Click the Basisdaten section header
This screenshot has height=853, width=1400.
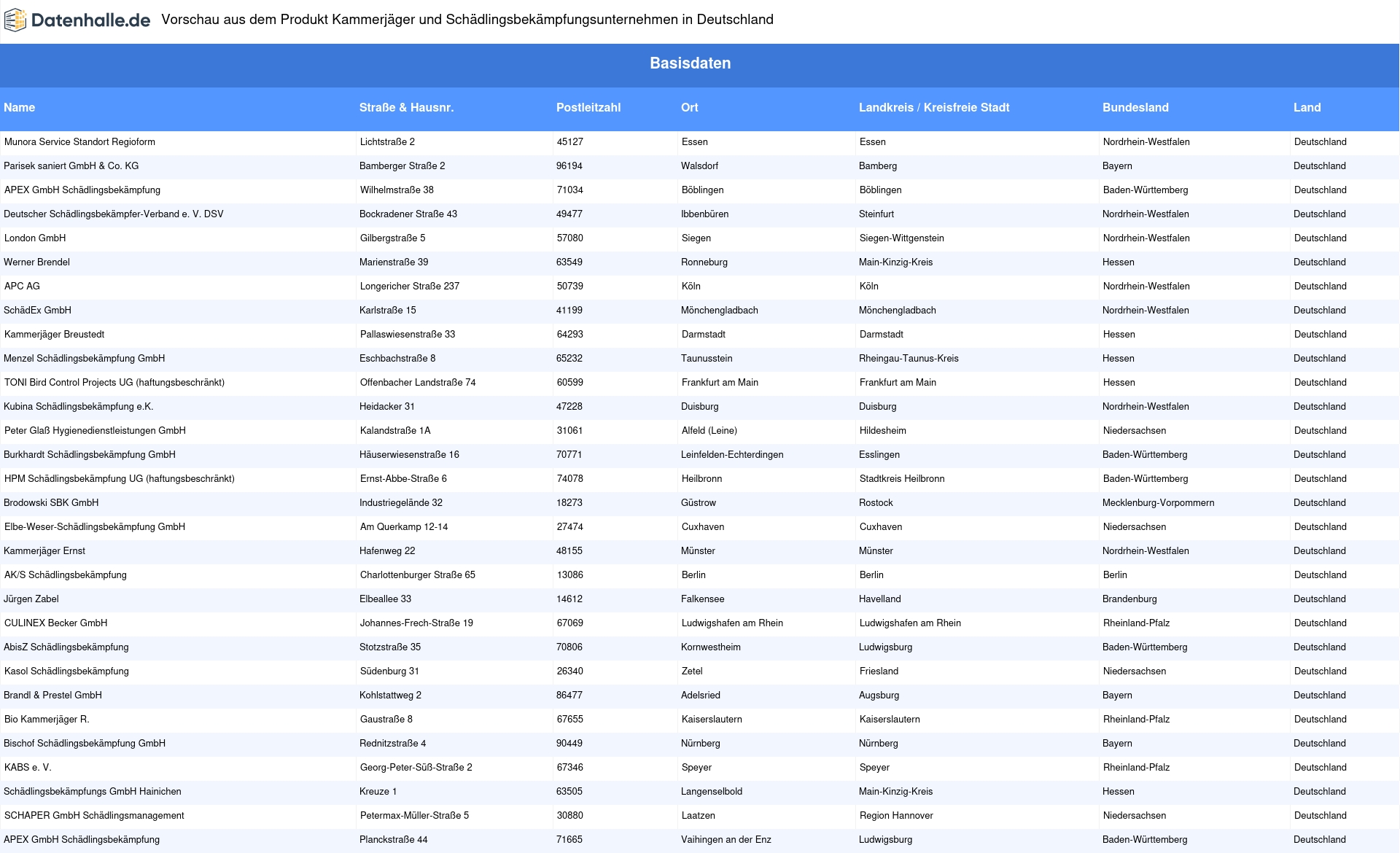tap(691, 63)
